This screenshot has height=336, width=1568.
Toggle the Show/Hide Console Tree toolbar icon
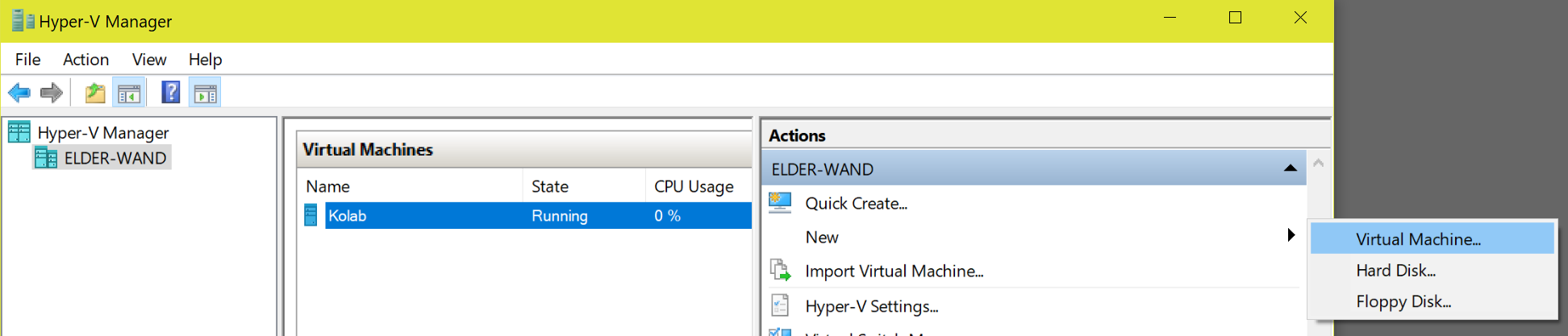pos(129,93)
